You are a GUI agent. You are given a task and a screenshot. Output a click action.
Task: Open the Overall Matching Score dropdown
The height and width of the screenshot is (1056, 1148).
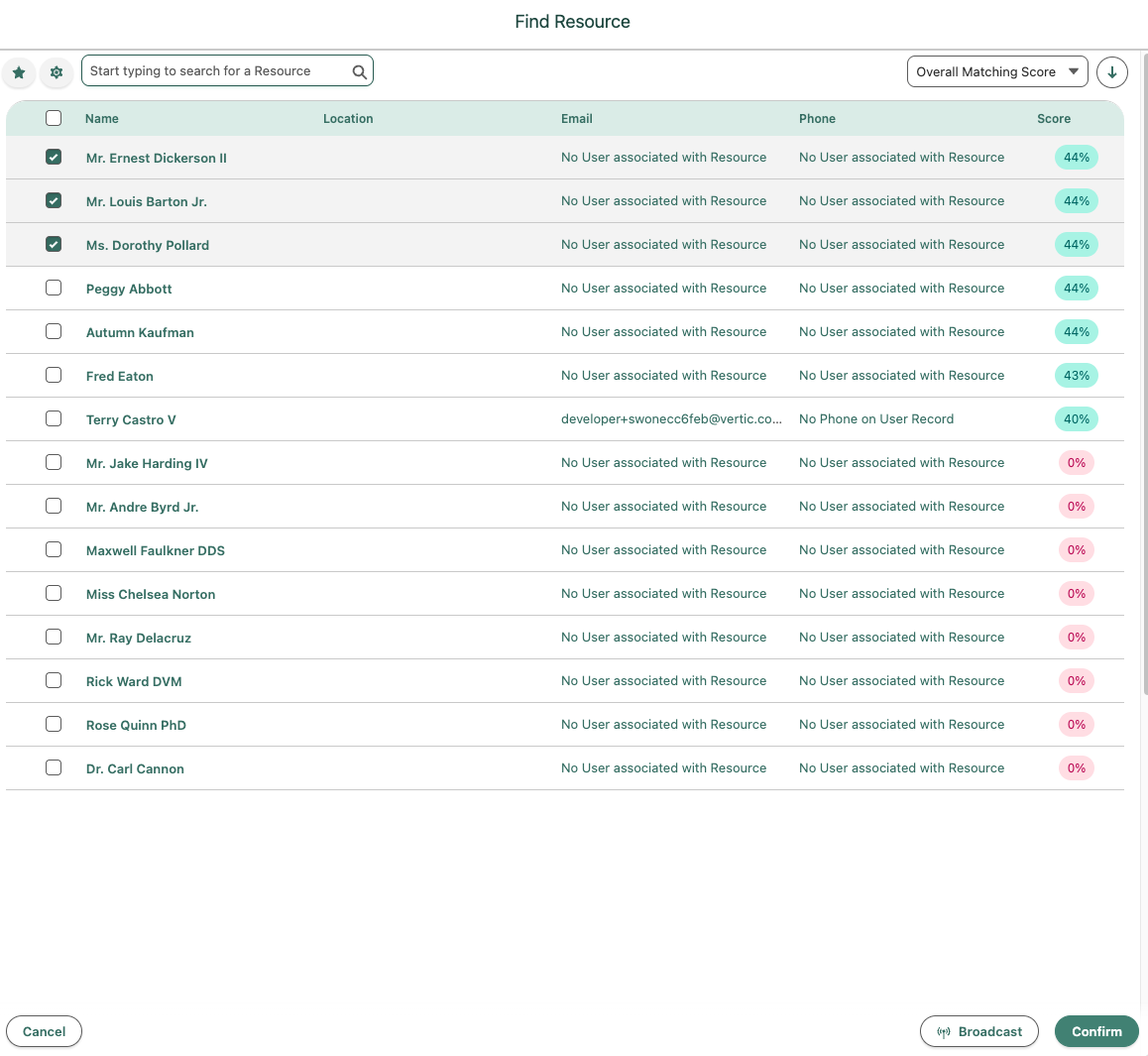click(x=996, y=71)
